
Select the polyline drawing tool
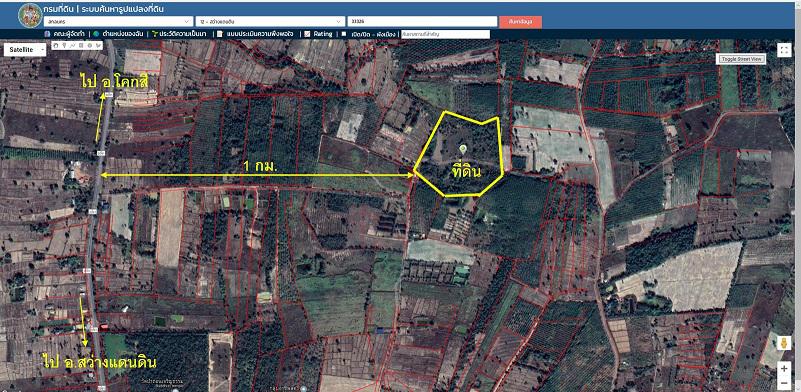click(72, 45)
